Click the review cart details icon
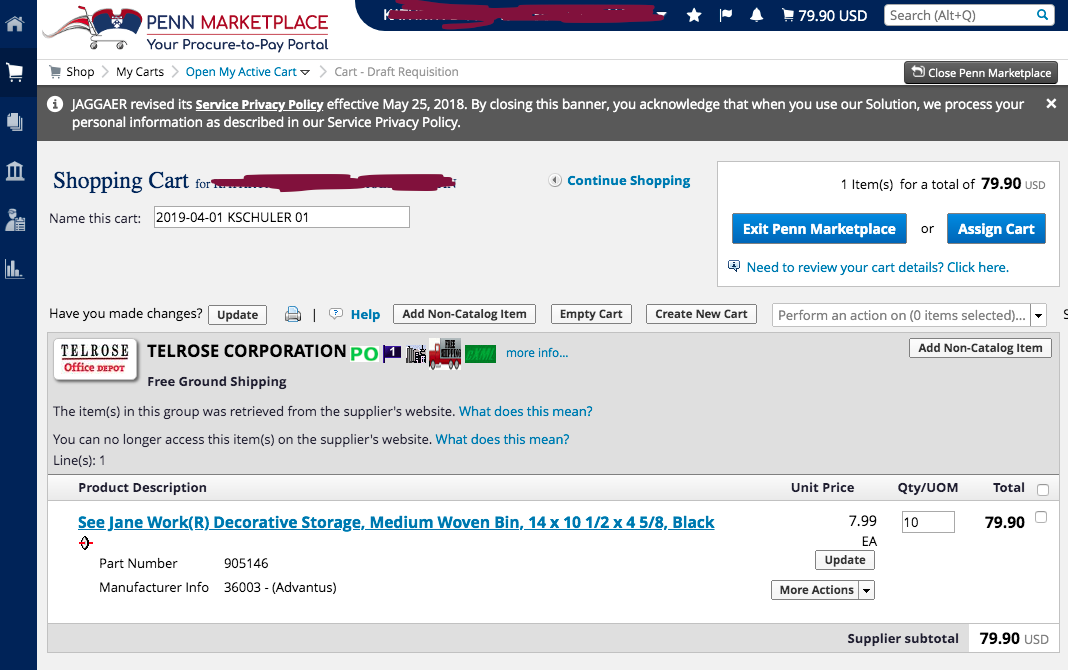Image resolution: width=1068 pixels, height=670 pixels. tap(734, 266)
